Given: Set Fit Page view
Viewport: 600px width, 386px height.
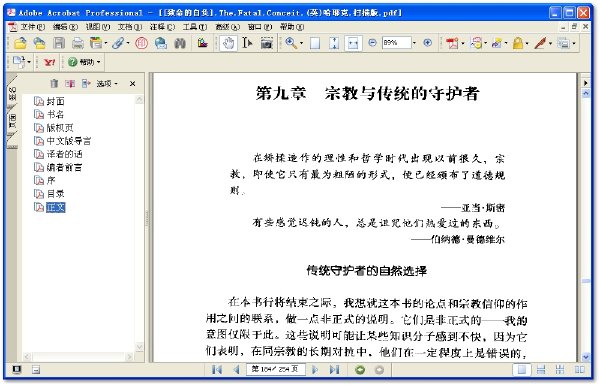Looking at the screenshot, I should coord(334,43).
